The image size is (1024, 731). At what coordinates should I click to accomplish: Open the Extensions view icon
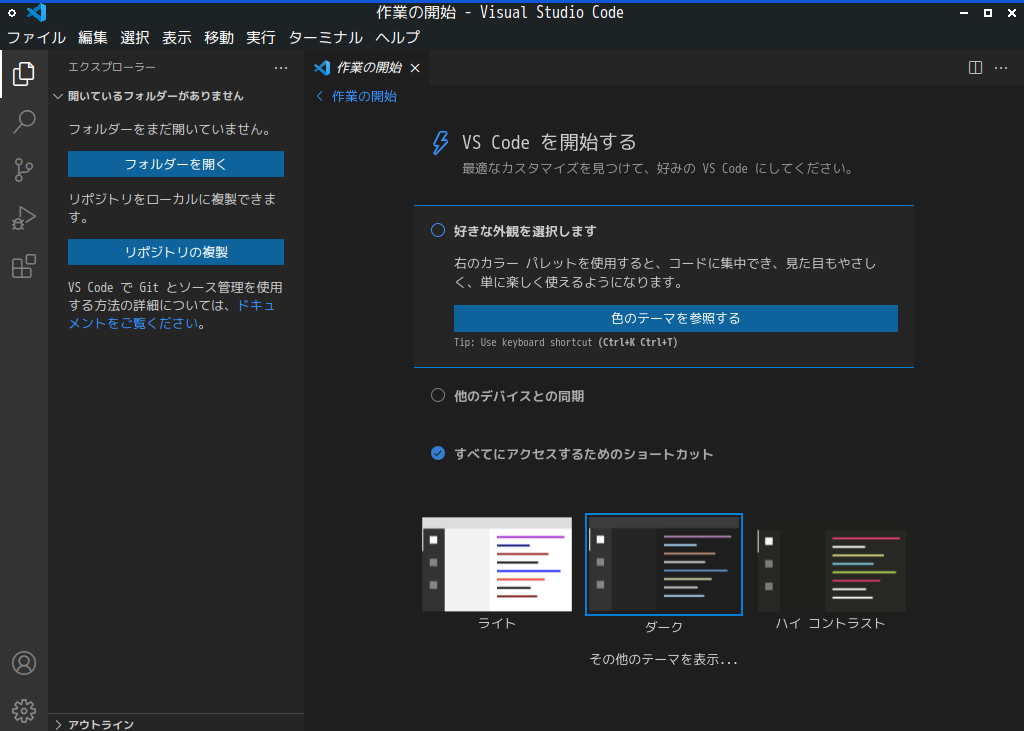(x=24, y=267)
